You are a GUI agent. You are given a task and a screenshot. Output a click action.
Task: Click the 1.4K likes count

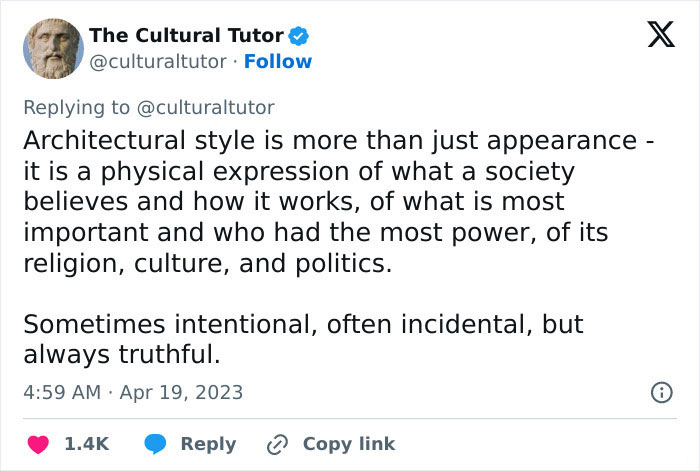tap(87, 444)
